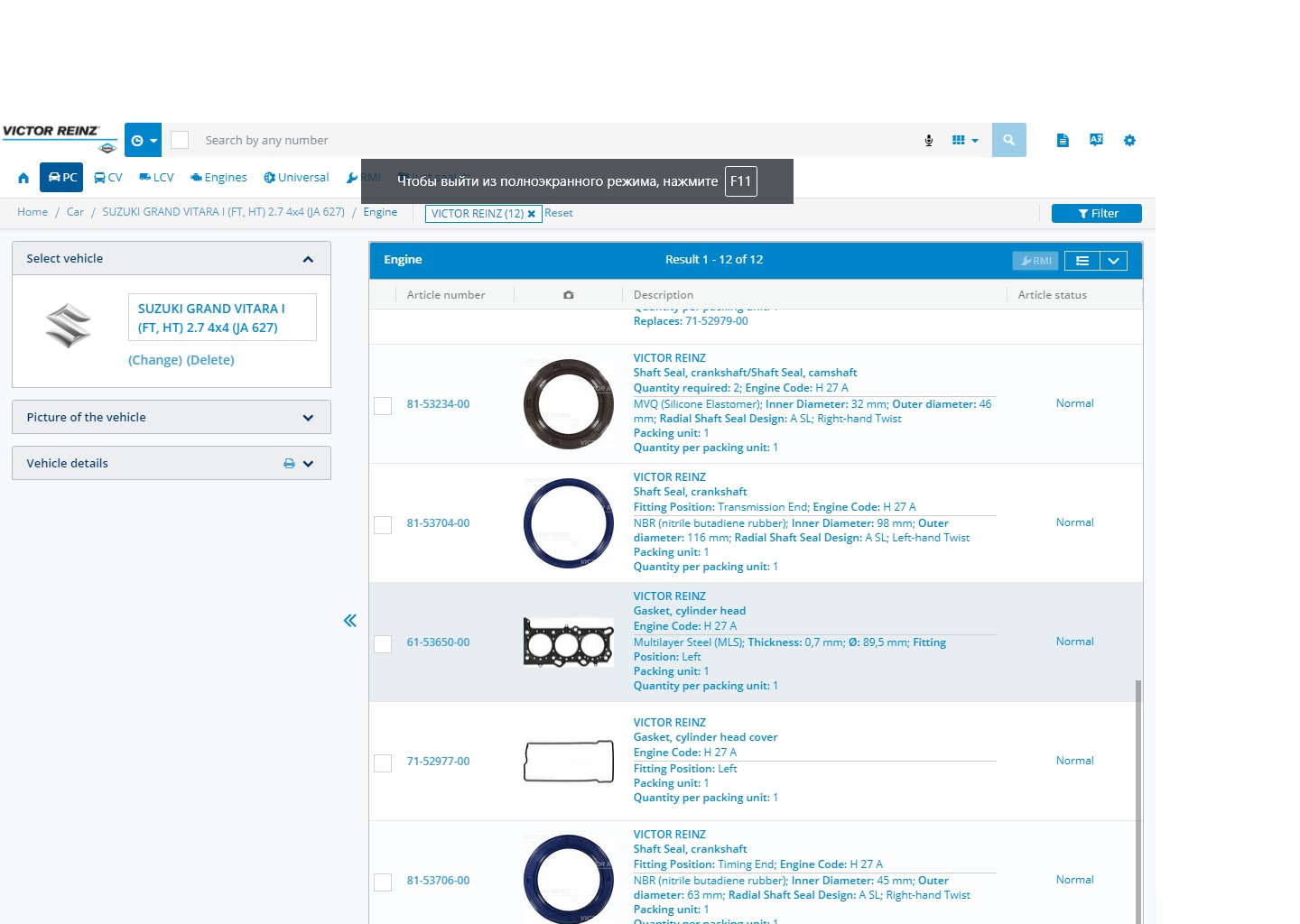
Task: Select checkbox for article 81-53234-00
Action: 383,406
